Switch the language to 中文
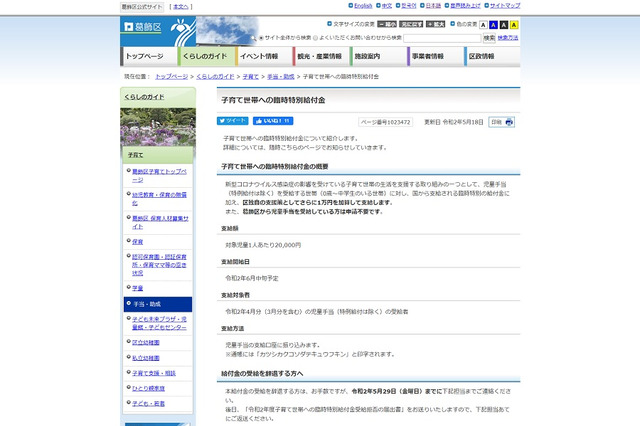 [387, 6]
